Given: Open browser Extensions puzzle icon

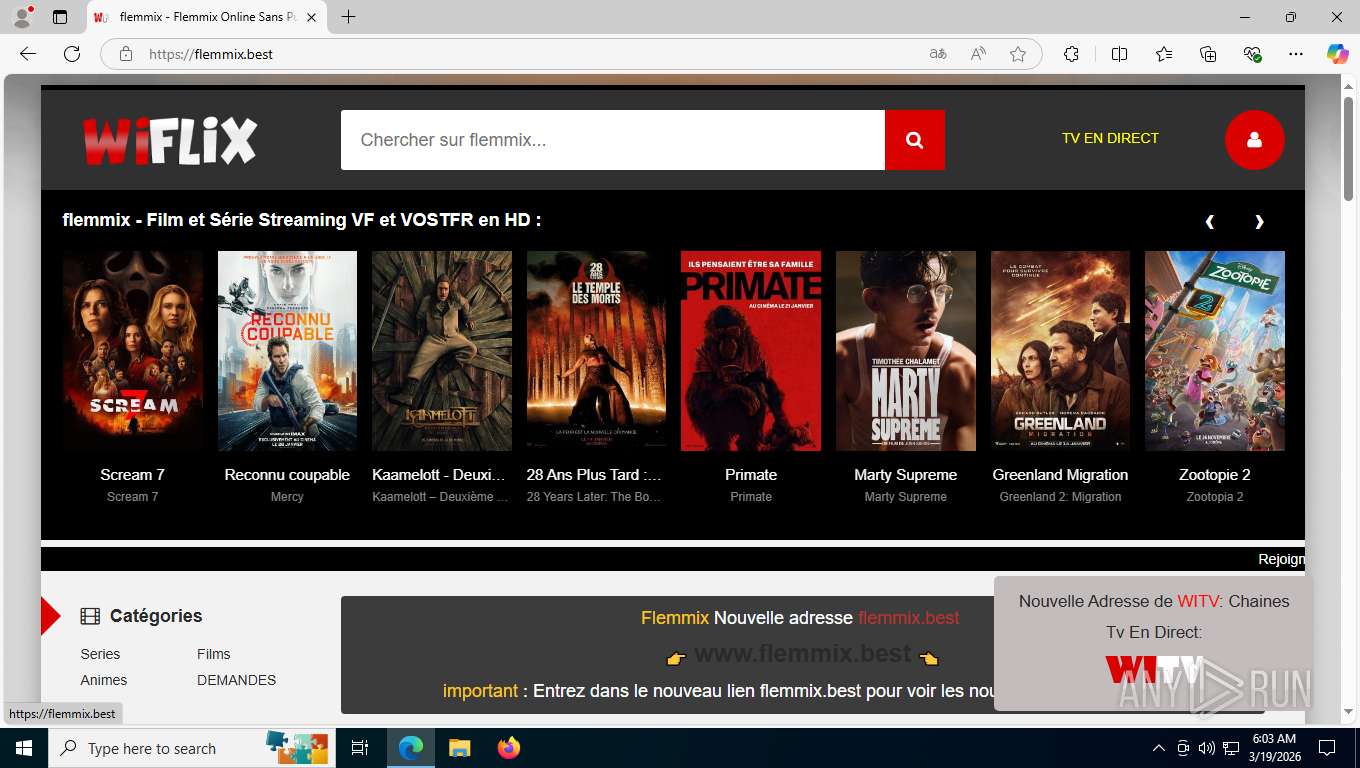Looking at the screenshot, I should coord(1072,54).
